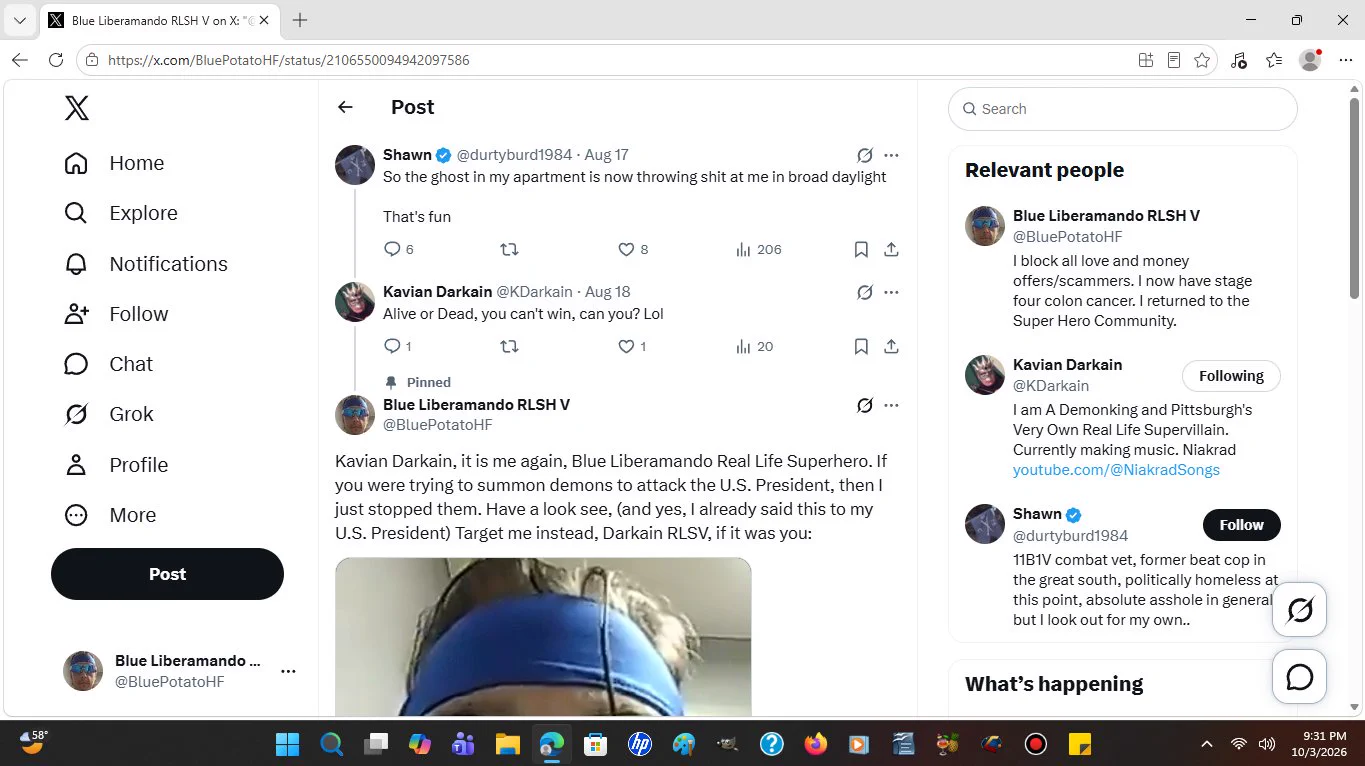Screen dimensions: 1365x766
Task: Repost Kavian Darkain's reply
Action: tap(509, 346)
